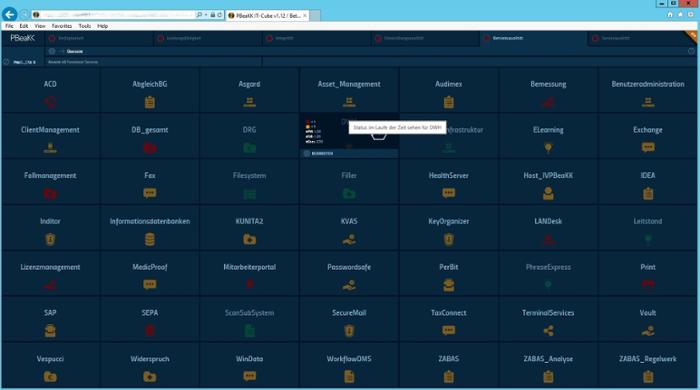The height and width of the screenshot is (390, 700).
Task: Open the WorkflowDMS document icon
Action: (x=349, y=377)
